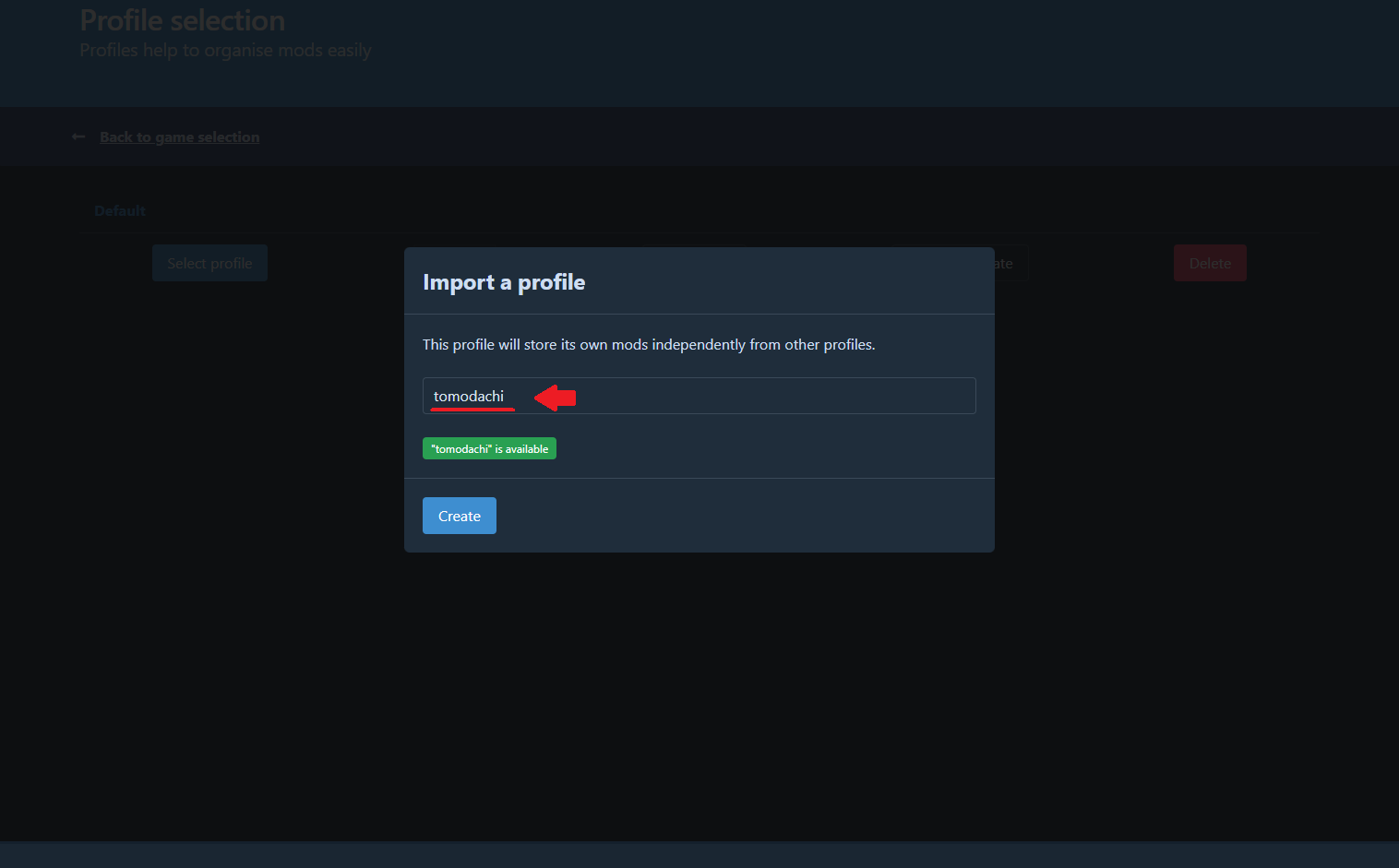Viewport: 1399px width, 868px height.
Task: Click the partly hidden button left of Delete
Action: tap(1010, 264)
